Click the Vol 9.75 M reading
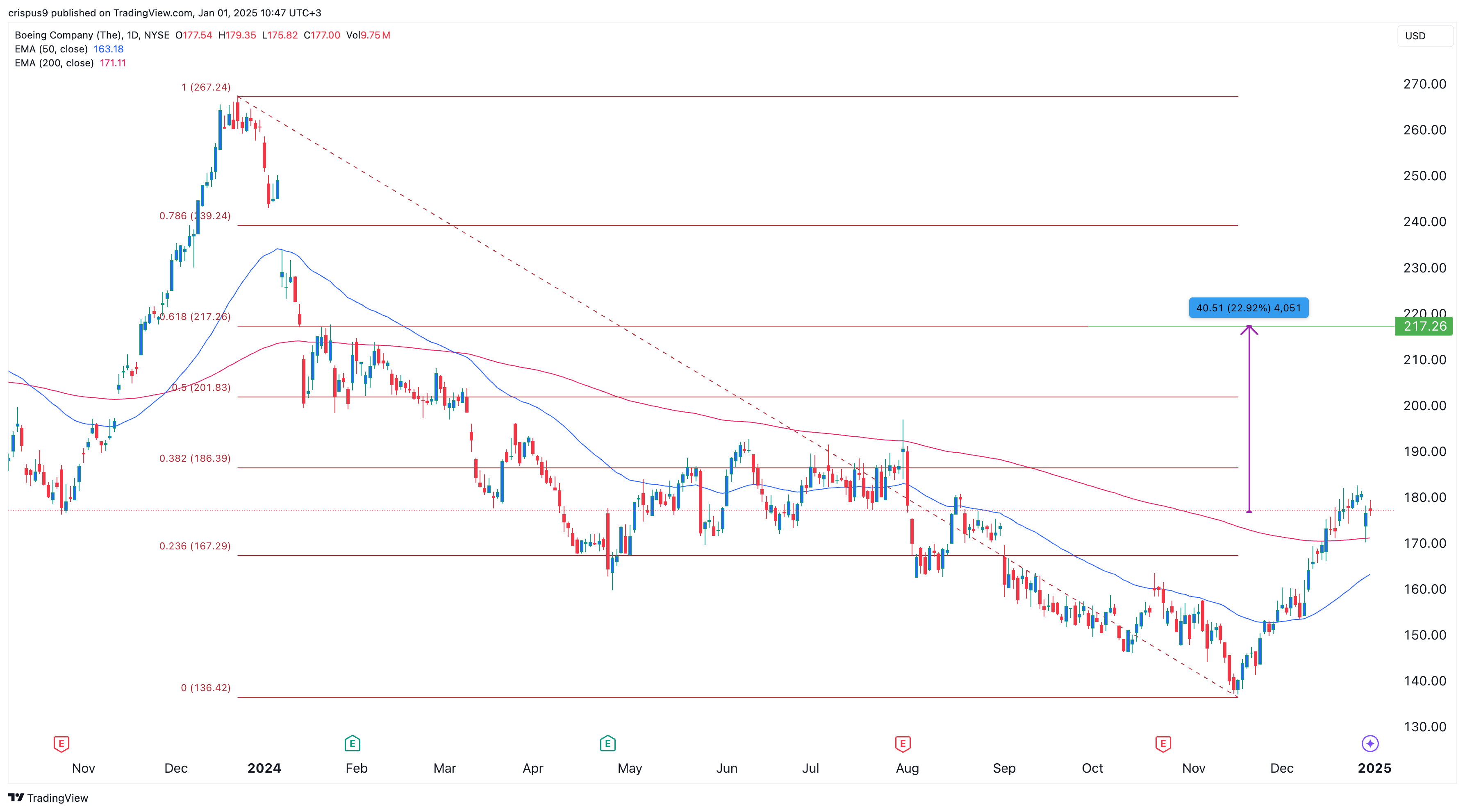This screenshot has width=1465, height=812. click(x=368, y=35)
